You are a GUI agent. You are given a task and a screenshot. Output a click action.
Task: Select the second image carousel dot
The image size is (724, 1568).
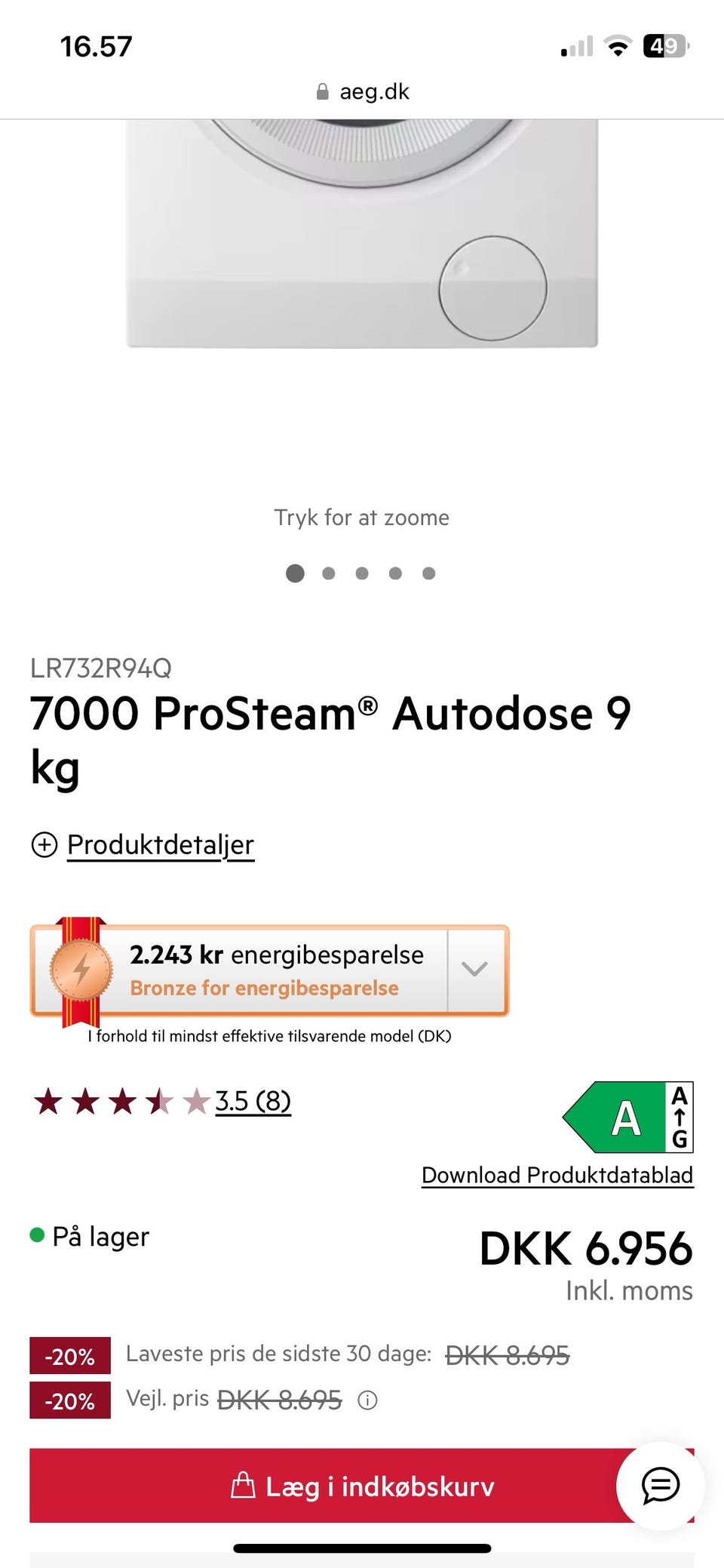[328, 573]
